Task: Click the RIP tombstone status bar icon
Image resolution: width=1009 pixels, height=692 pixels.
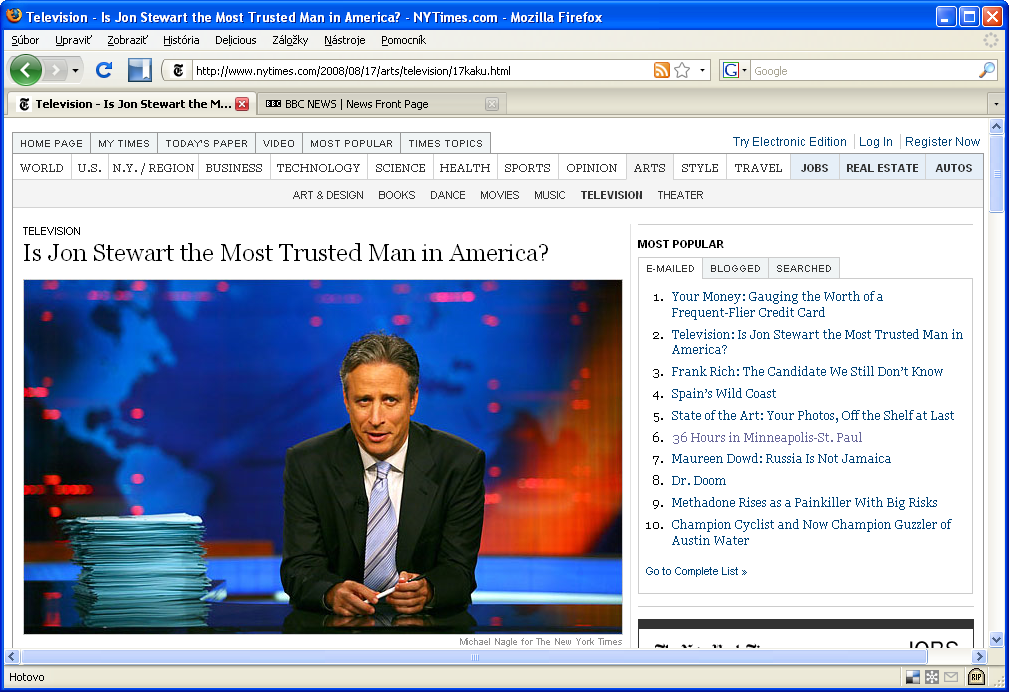Action: pos(976,677)
